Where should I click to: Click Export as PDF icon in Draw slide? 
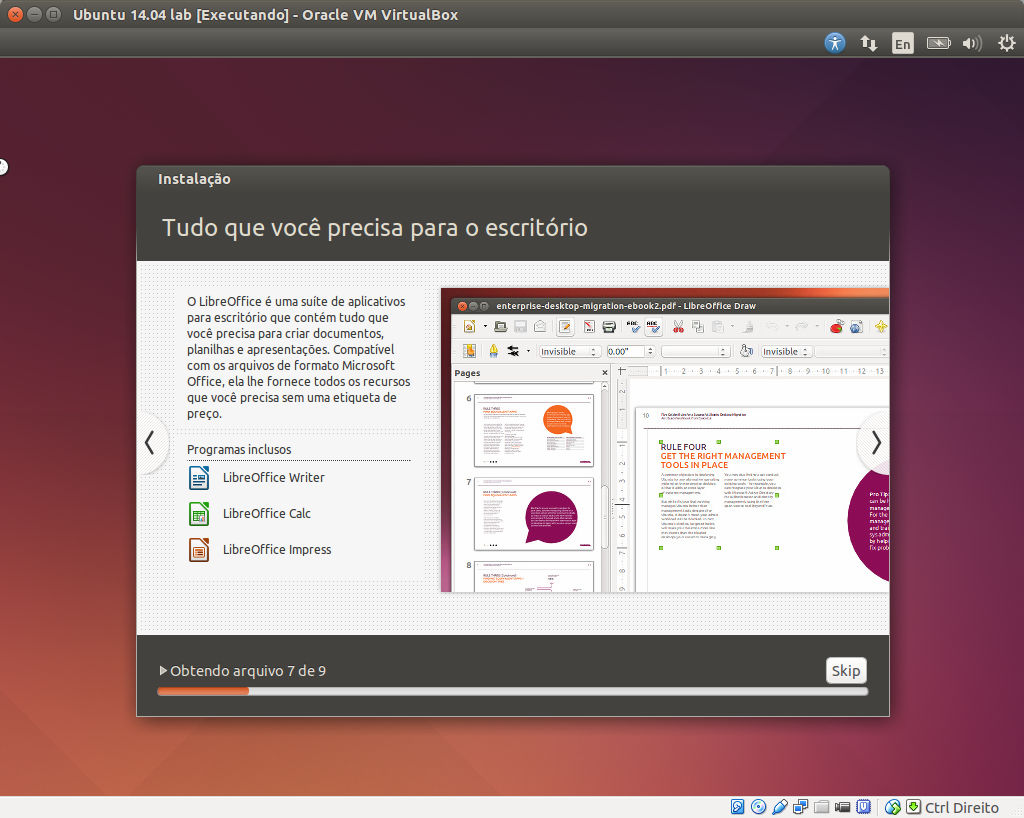tap(589, 326)
